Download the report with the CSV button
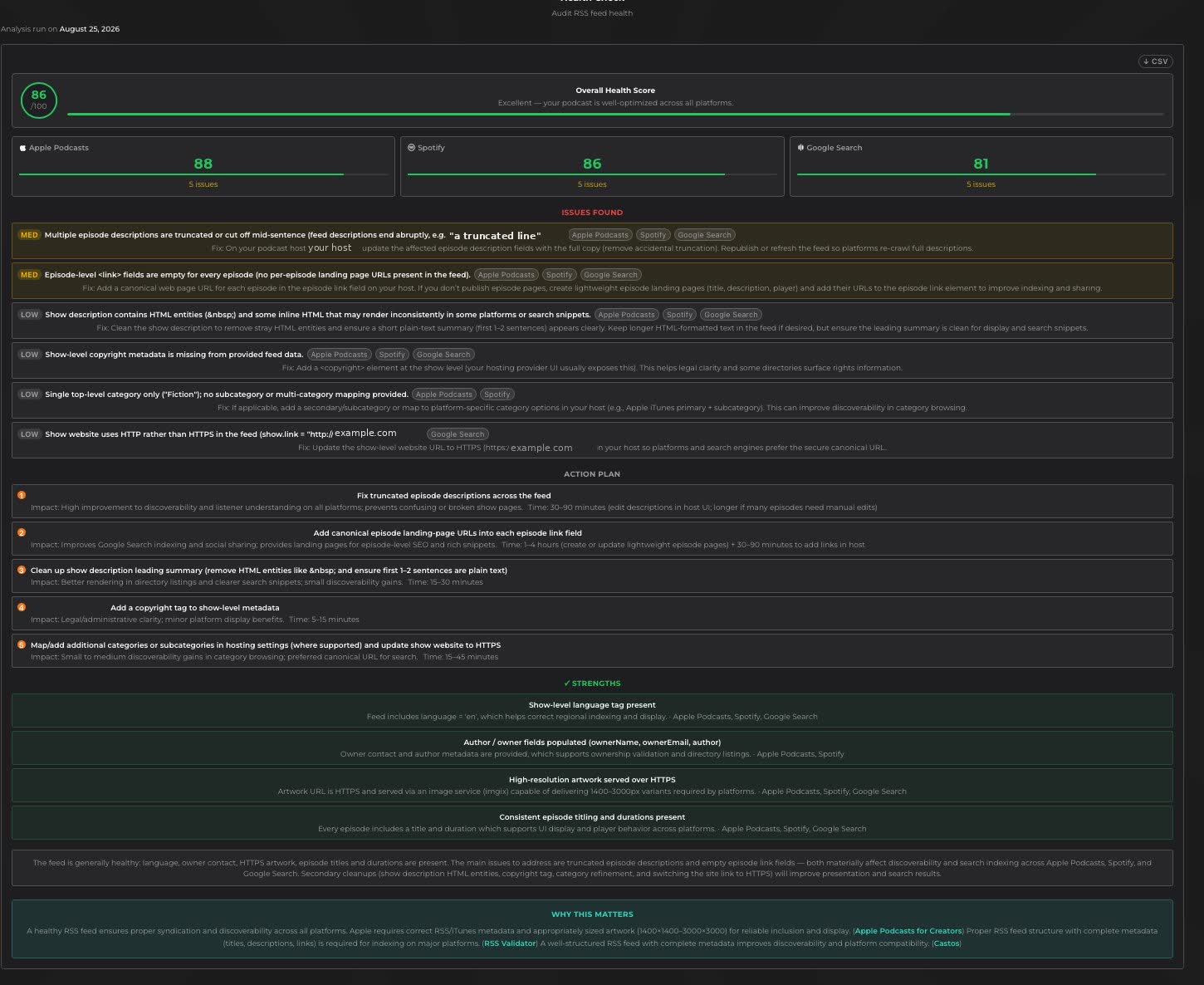 click(1154, 61)
